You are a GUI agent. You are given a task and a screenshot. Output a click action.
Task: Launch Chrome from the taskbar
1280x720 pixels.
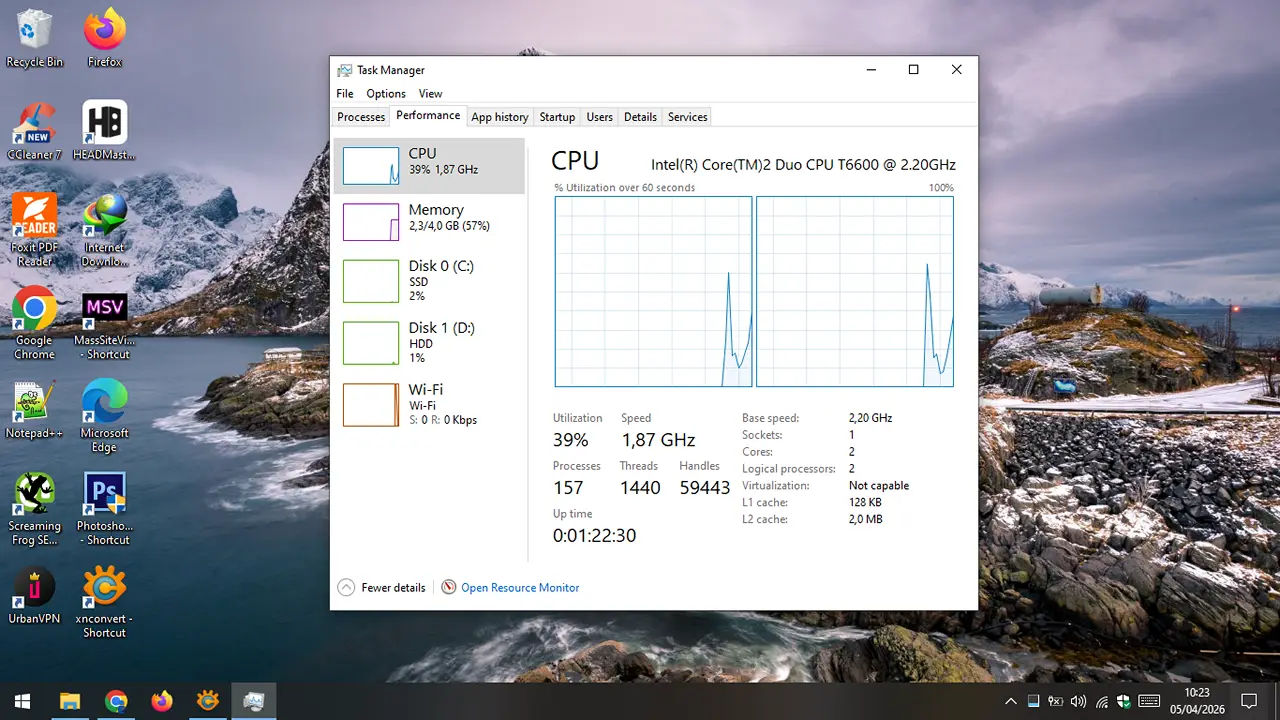coord(116,701)
